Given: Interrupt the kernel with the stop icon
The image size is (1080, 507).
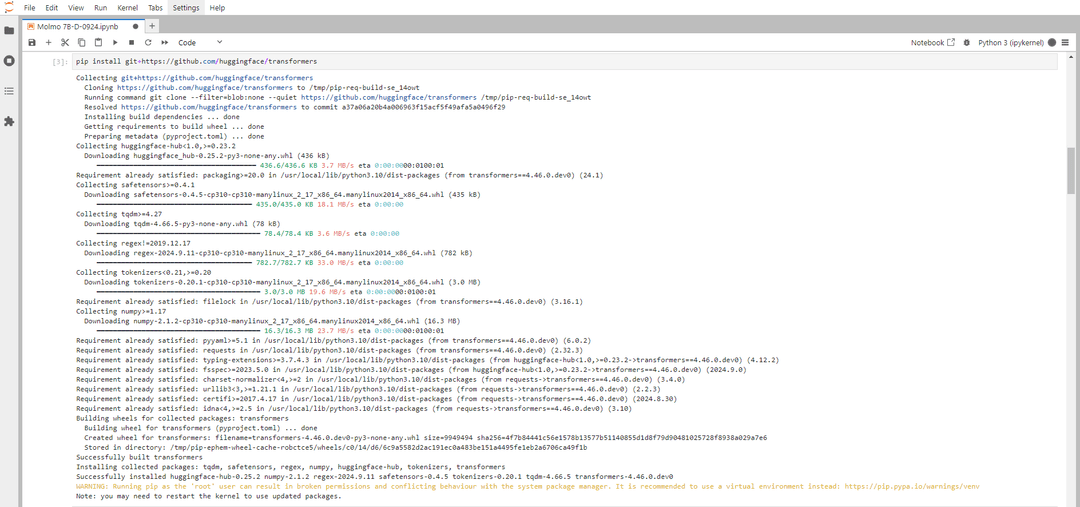Looking at the screenshot, I should click(132, 43).
